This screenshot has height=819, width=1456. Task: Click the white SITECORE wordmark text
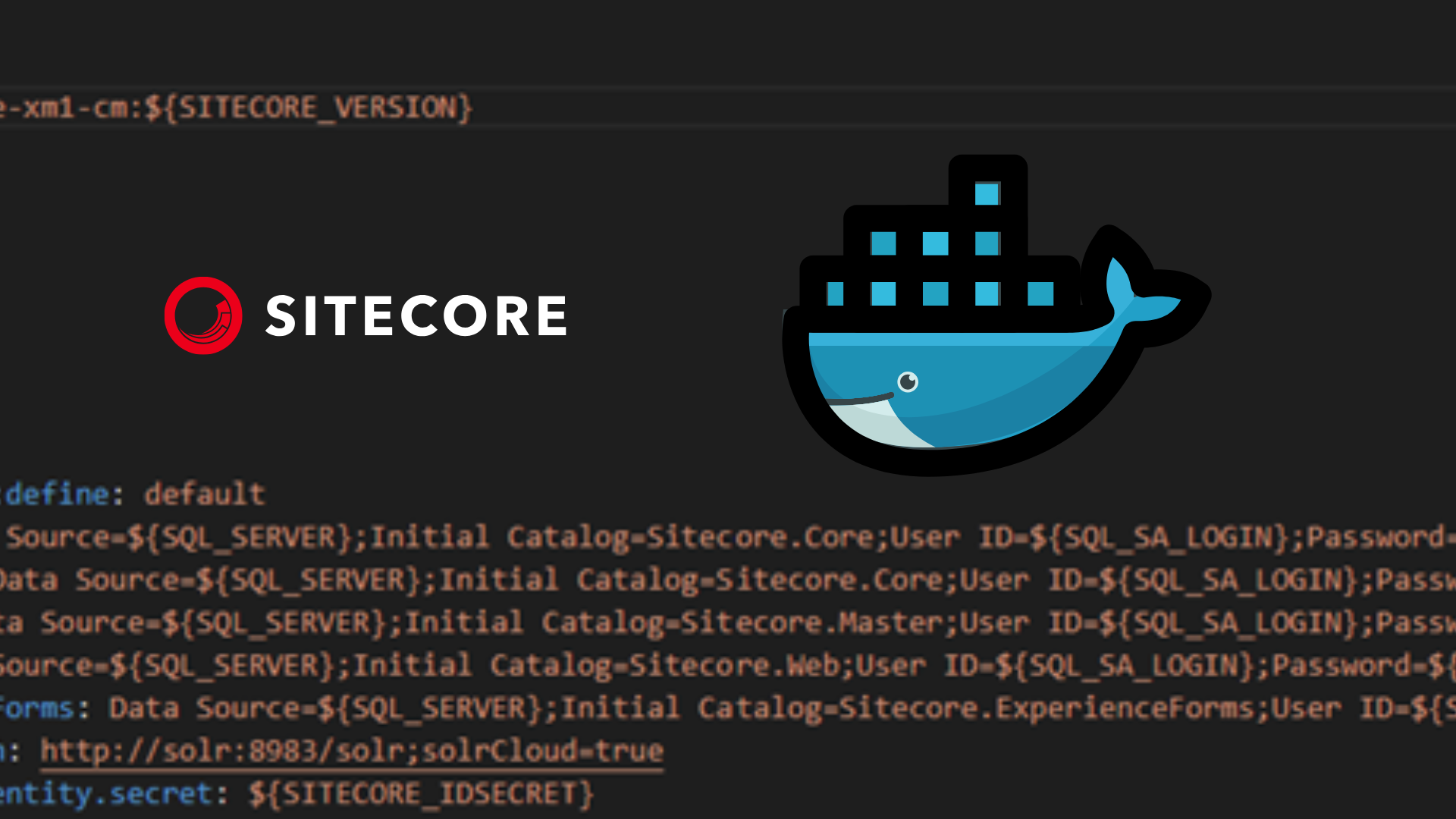[x=416, y=316]
